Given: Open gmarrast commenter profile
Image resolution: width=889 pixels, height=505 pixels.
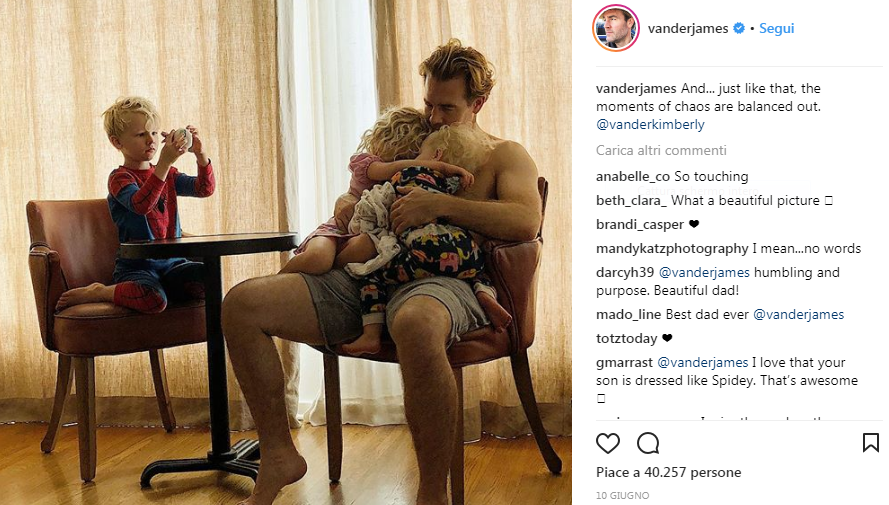Looking at the screenshot, I should [x=624, y=363].
